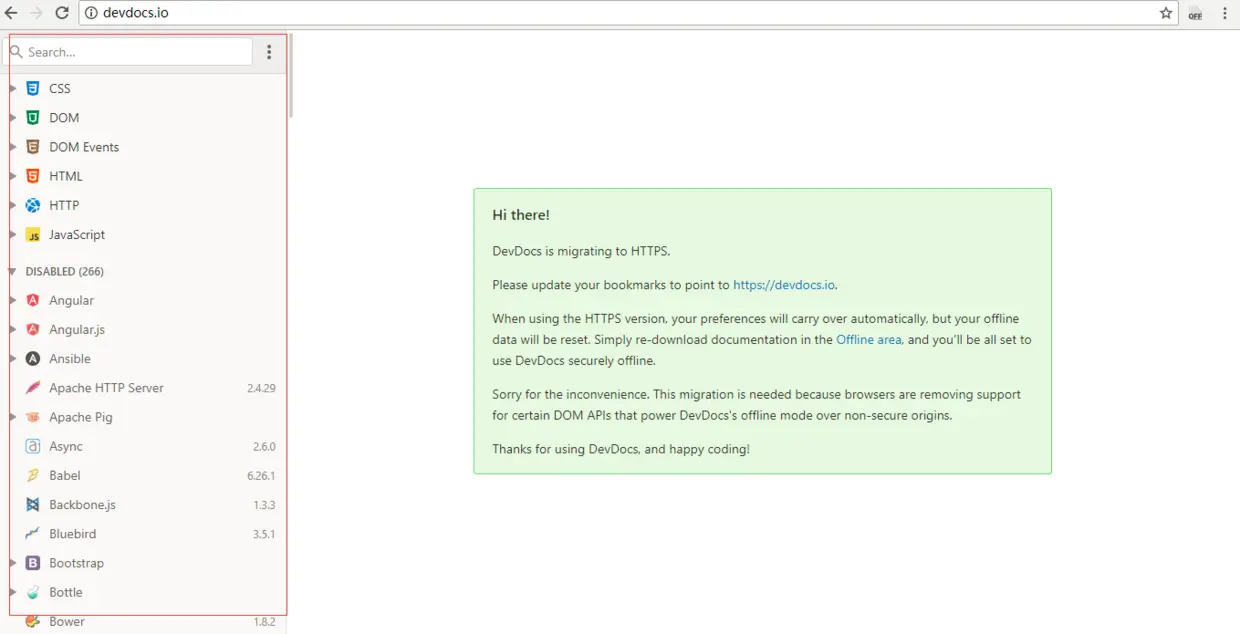Select the JavaScript label in sidebar
This screenshot has width=1240, height=634.
77,235
